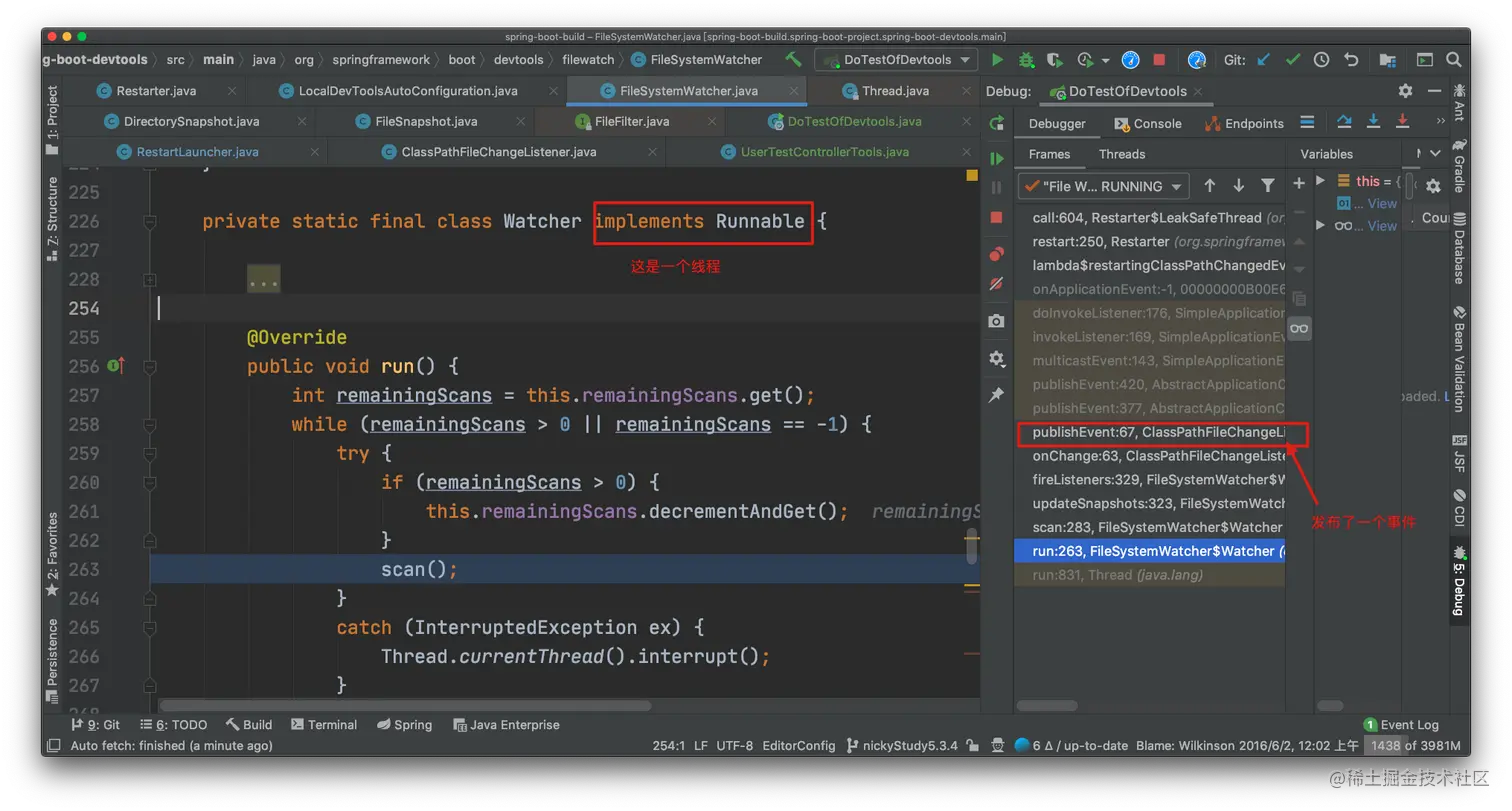Open Event Log
1512x811 pixels.
1401,725
